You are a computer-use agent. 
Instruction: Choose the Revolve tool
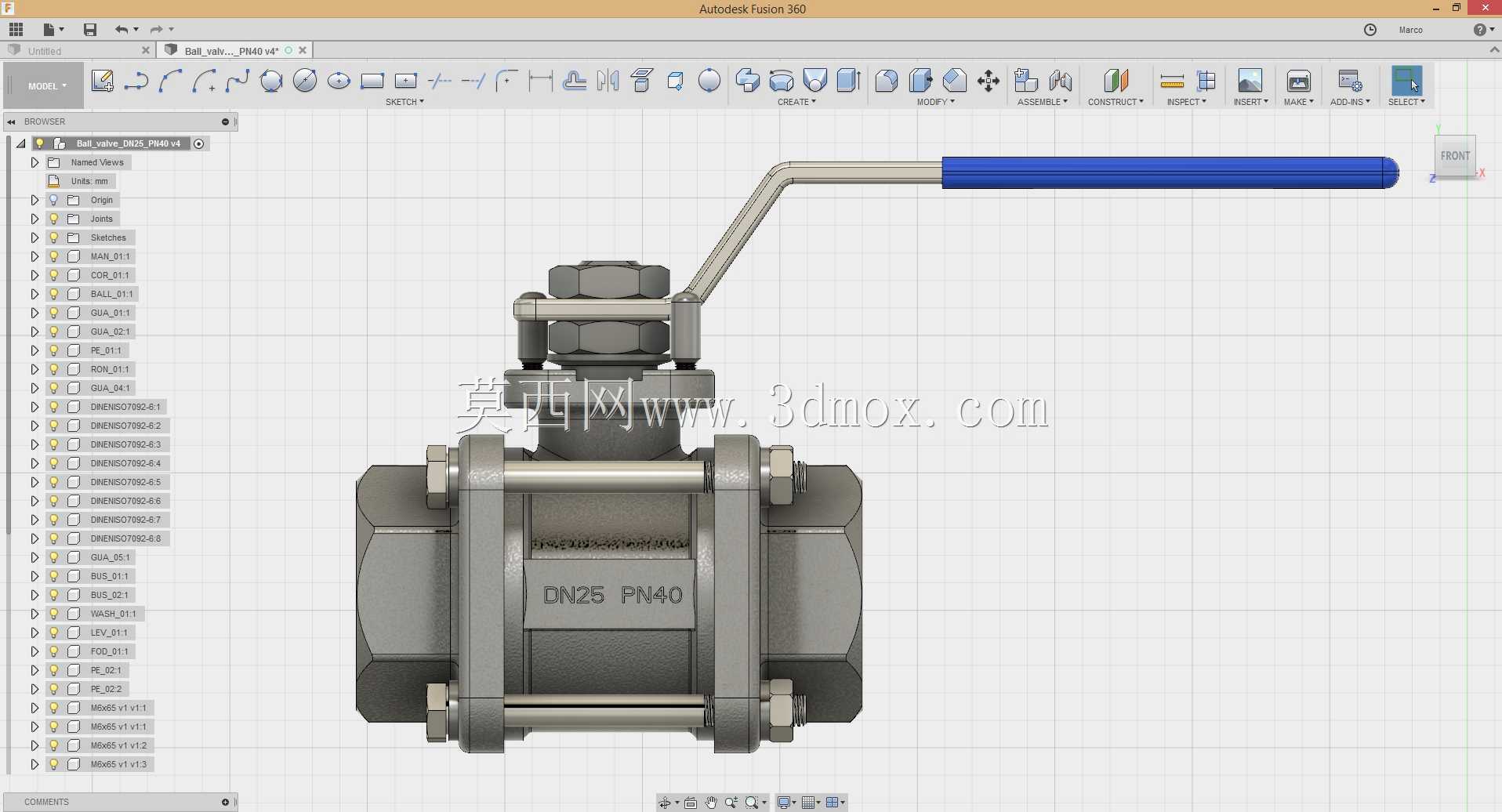coord(782,81)
